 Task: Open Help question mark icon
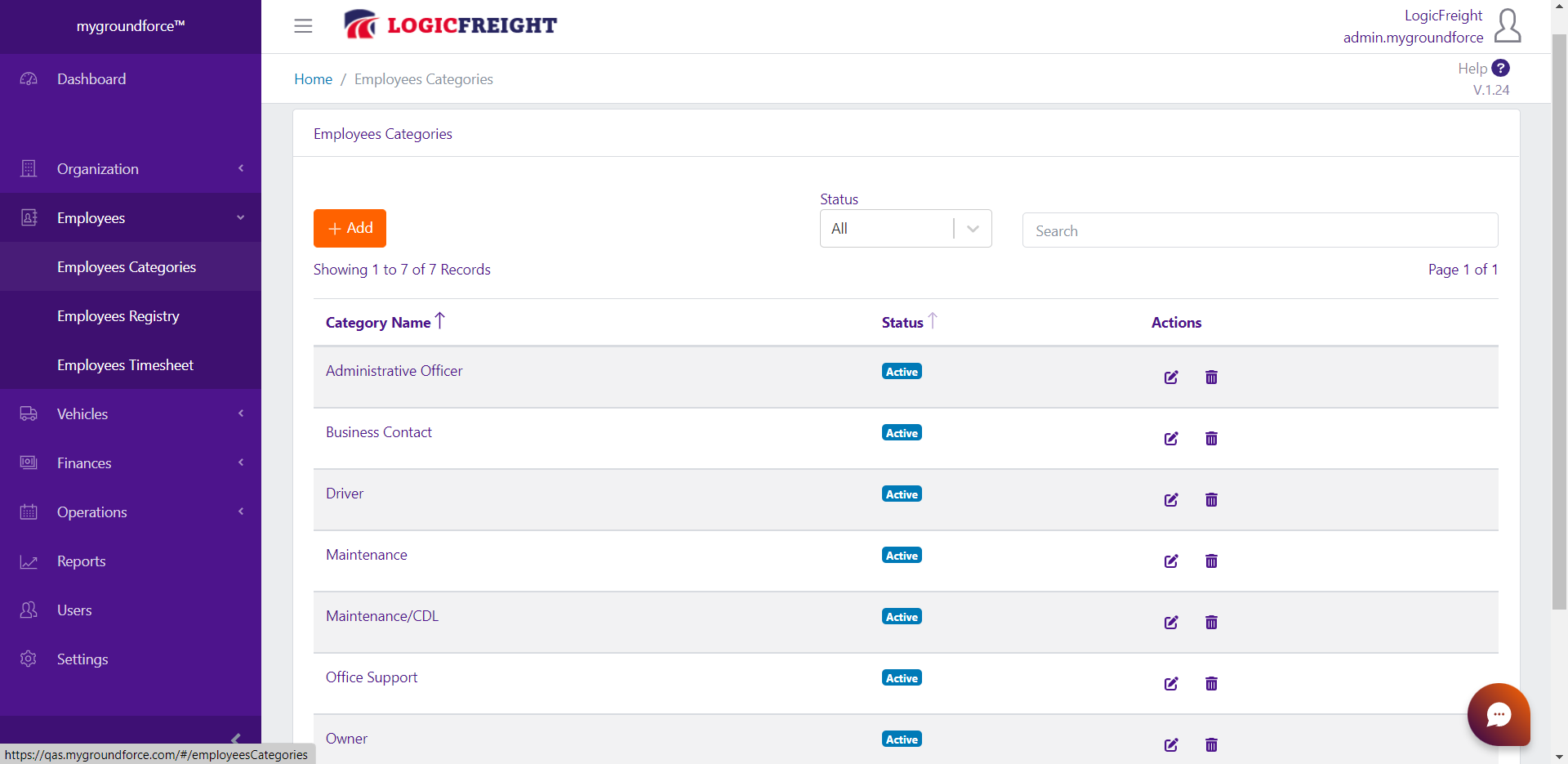click(x=1501, y=68)
